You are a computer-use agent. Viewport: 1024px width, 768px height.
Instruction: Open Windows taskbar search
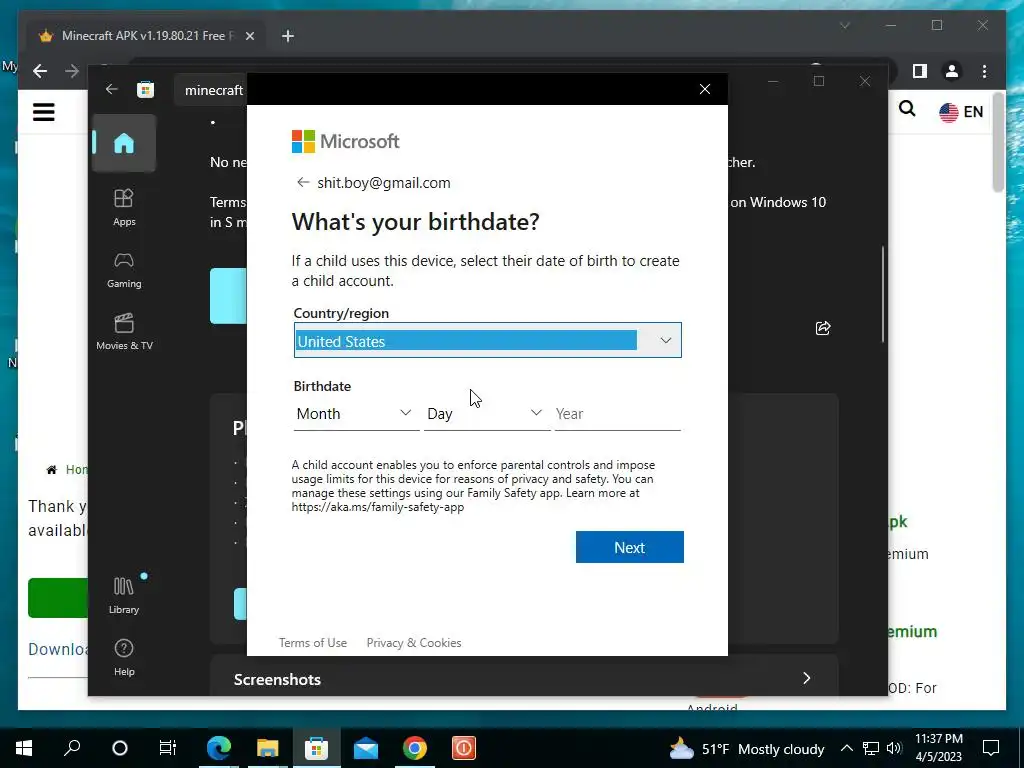[72, 748]
